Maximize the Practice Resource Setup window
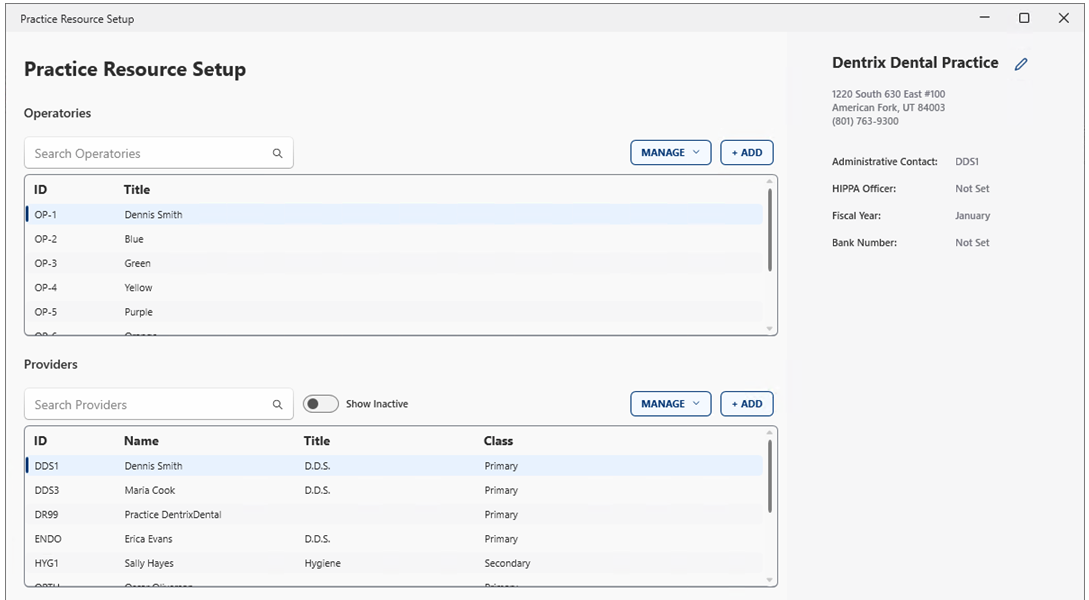1089x600 pixels. 1024,18
